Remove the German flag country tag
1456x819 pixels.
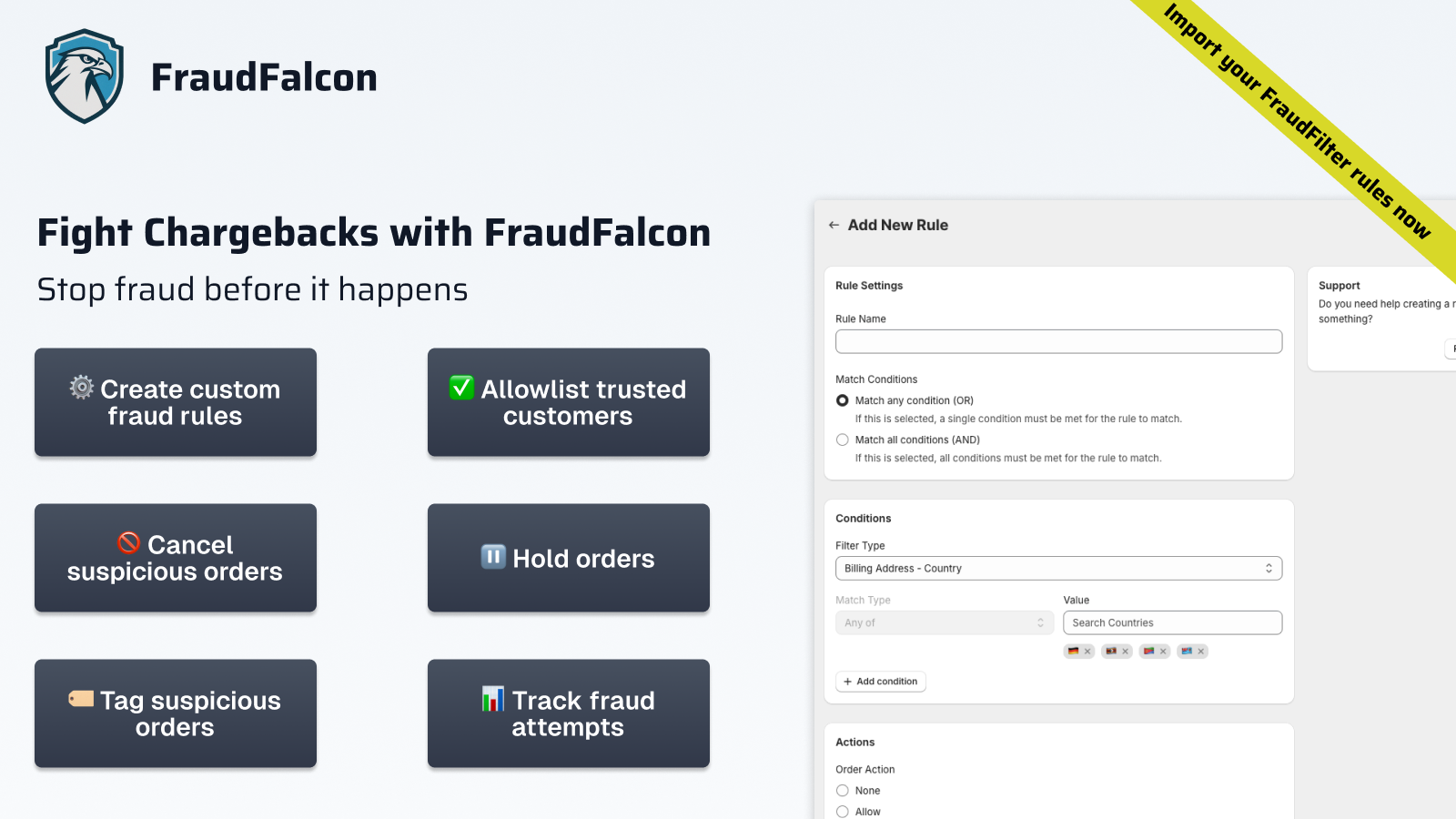pos(1087,652)
